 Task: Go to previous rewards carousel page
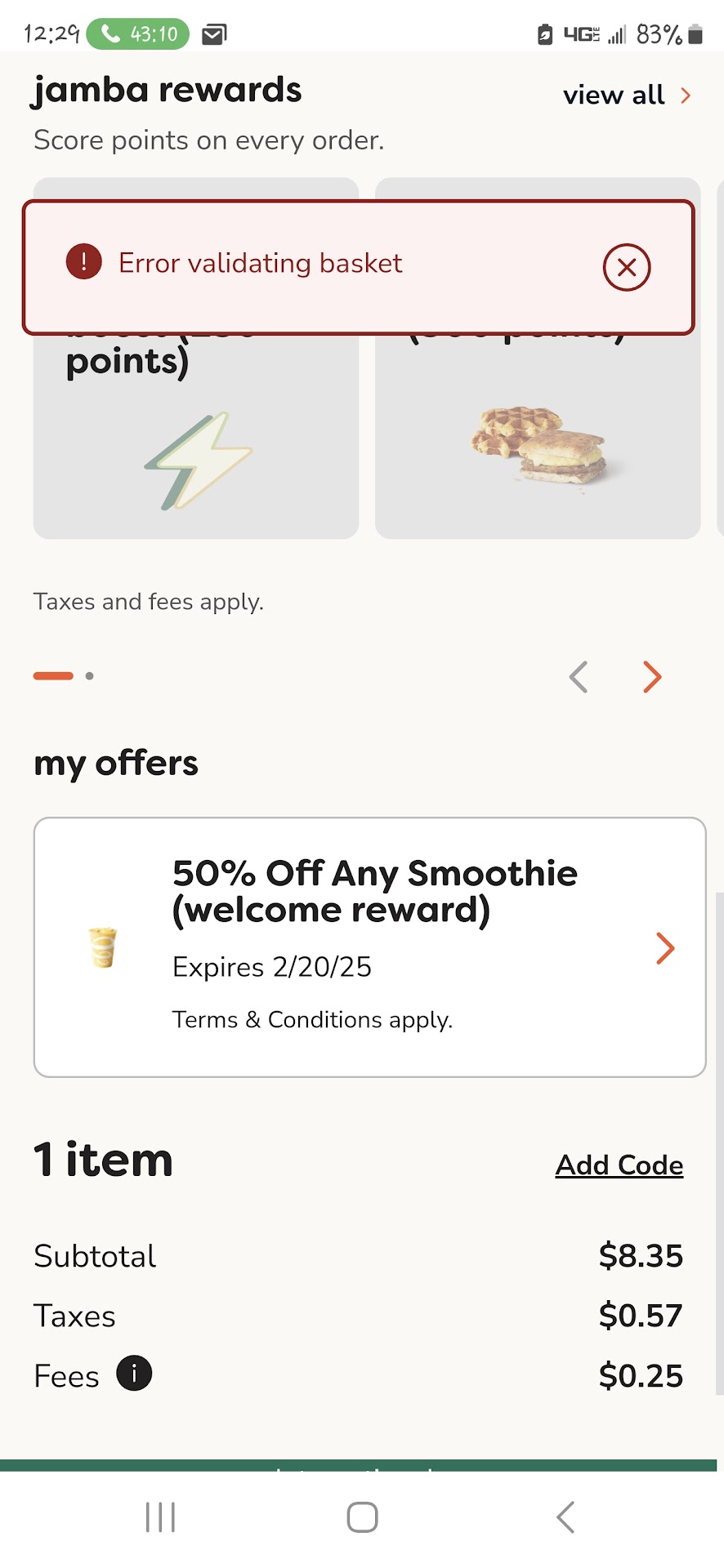coord(579,677)
